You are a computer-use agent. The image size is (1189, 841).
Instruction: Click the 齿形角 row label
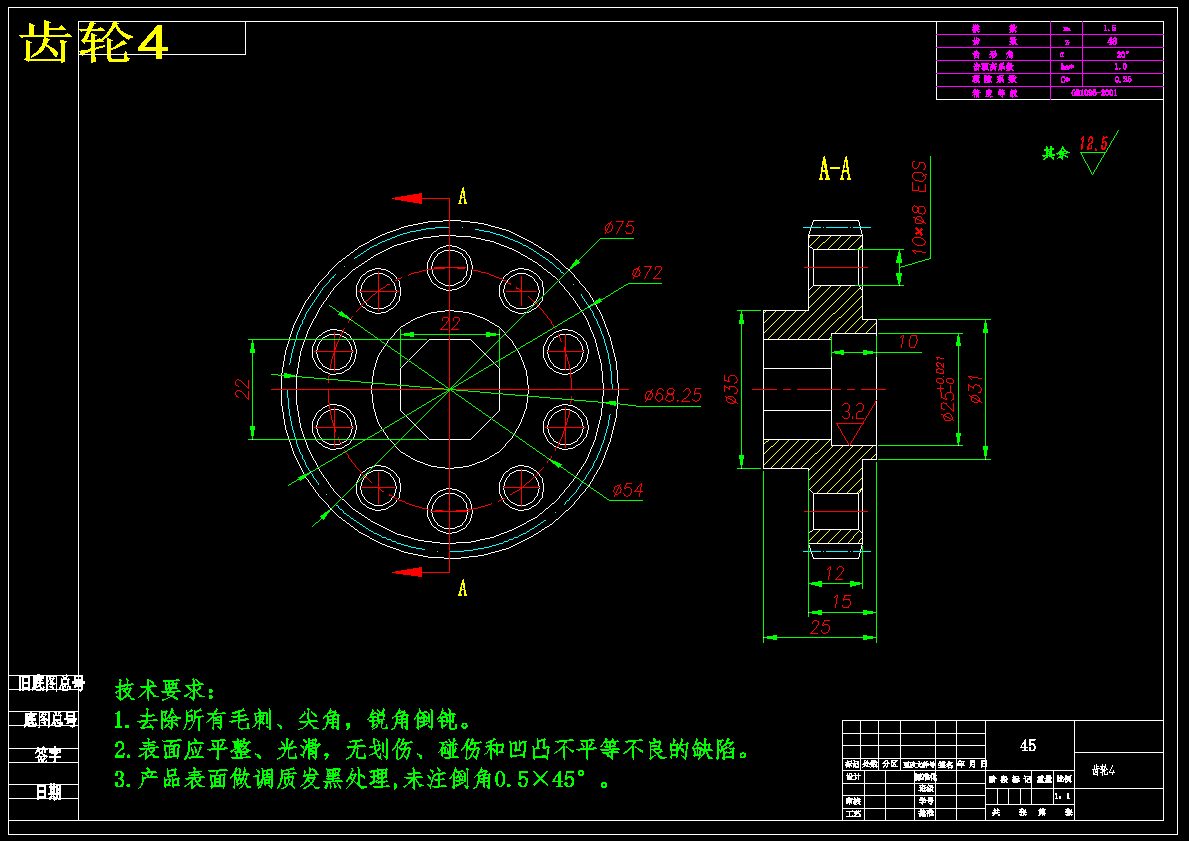point(993,55)
